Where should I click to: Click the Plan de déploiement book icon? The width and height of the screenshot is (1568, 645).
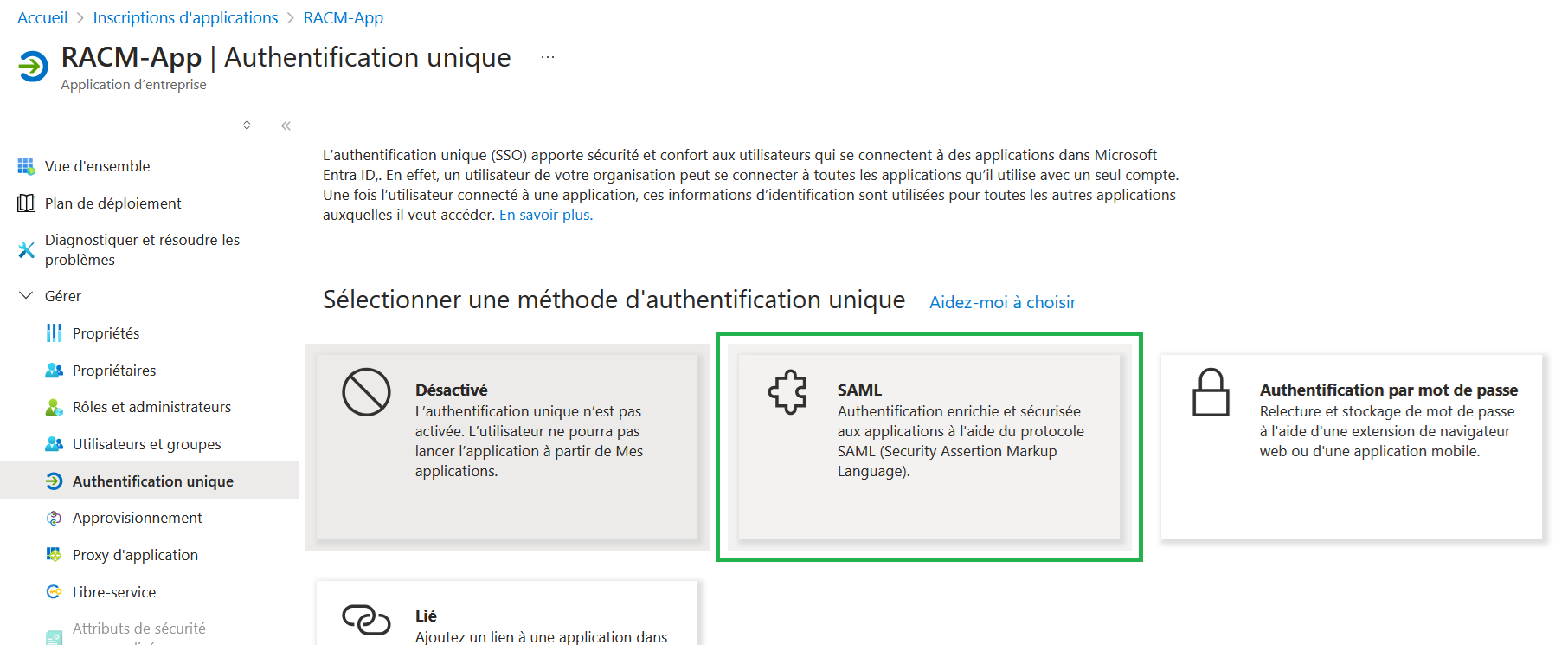(x=26, y=203)
